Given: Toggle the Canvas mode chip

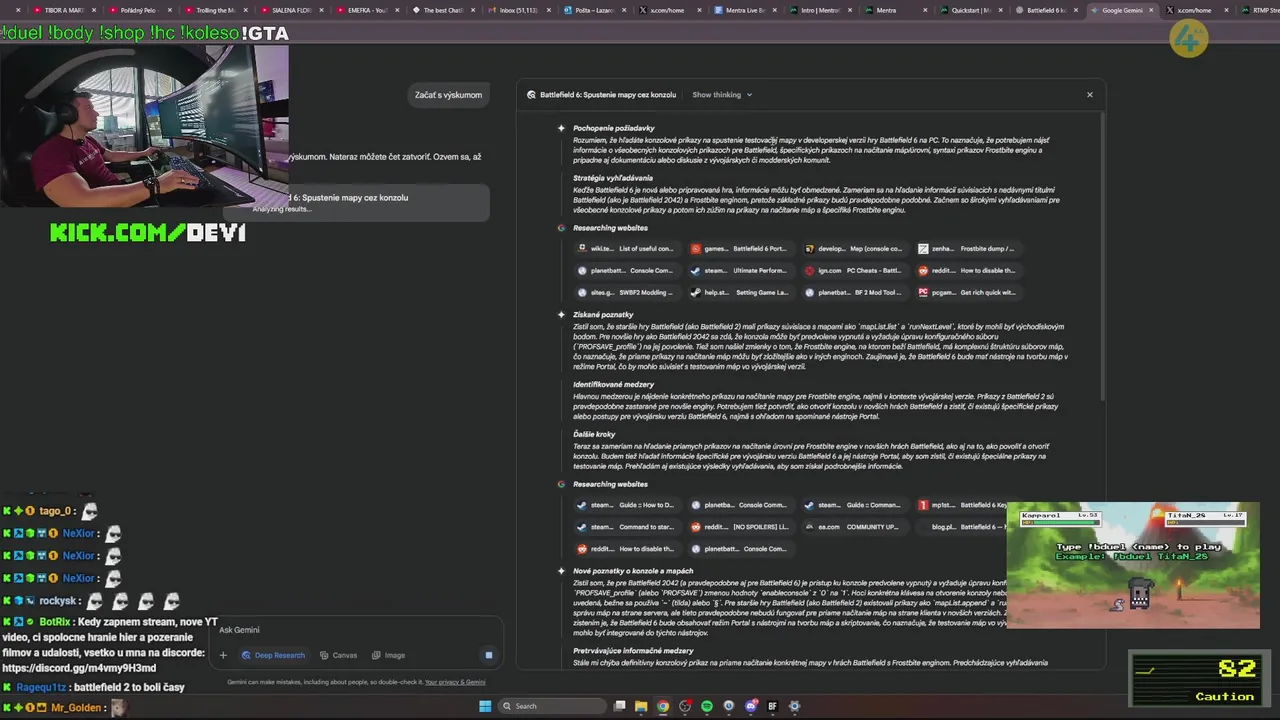Looking at the screenshot, I should 338,655.
